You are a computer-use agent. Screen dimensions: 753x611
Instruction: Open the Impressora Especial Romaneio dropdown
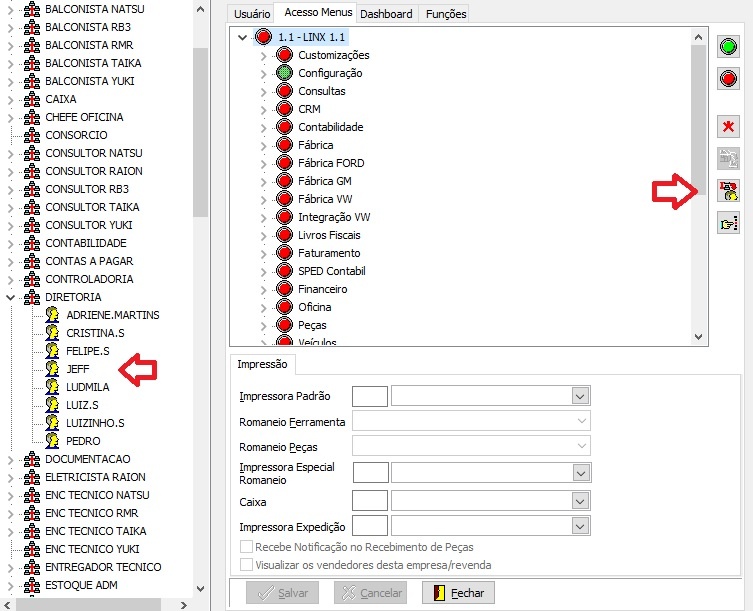(581, 473)
